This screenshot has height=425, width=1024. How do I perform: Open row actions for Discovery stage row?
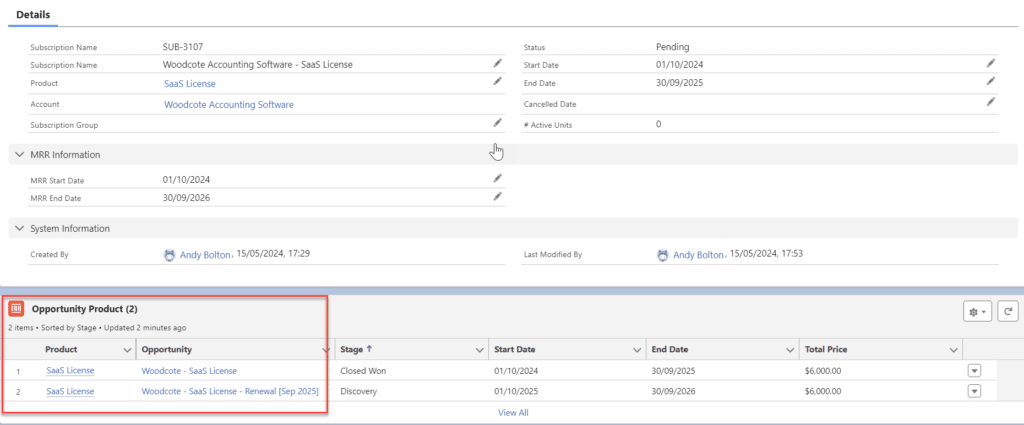[975, 391]
